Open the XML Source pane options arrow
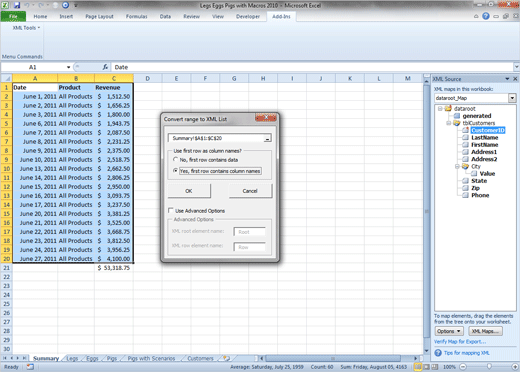The height and width of the screenshot is (372, 520). (x=507, y=79)
